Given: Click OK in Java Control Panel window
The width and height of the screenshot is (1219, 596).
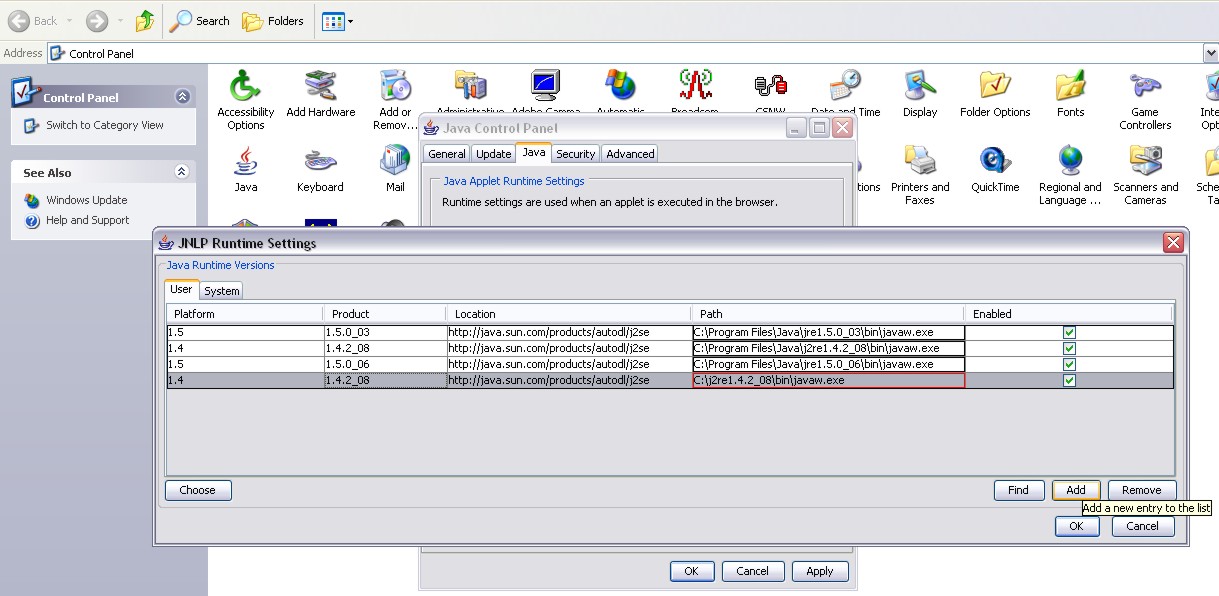Looking at the screenshot, I should pos(691,571).
